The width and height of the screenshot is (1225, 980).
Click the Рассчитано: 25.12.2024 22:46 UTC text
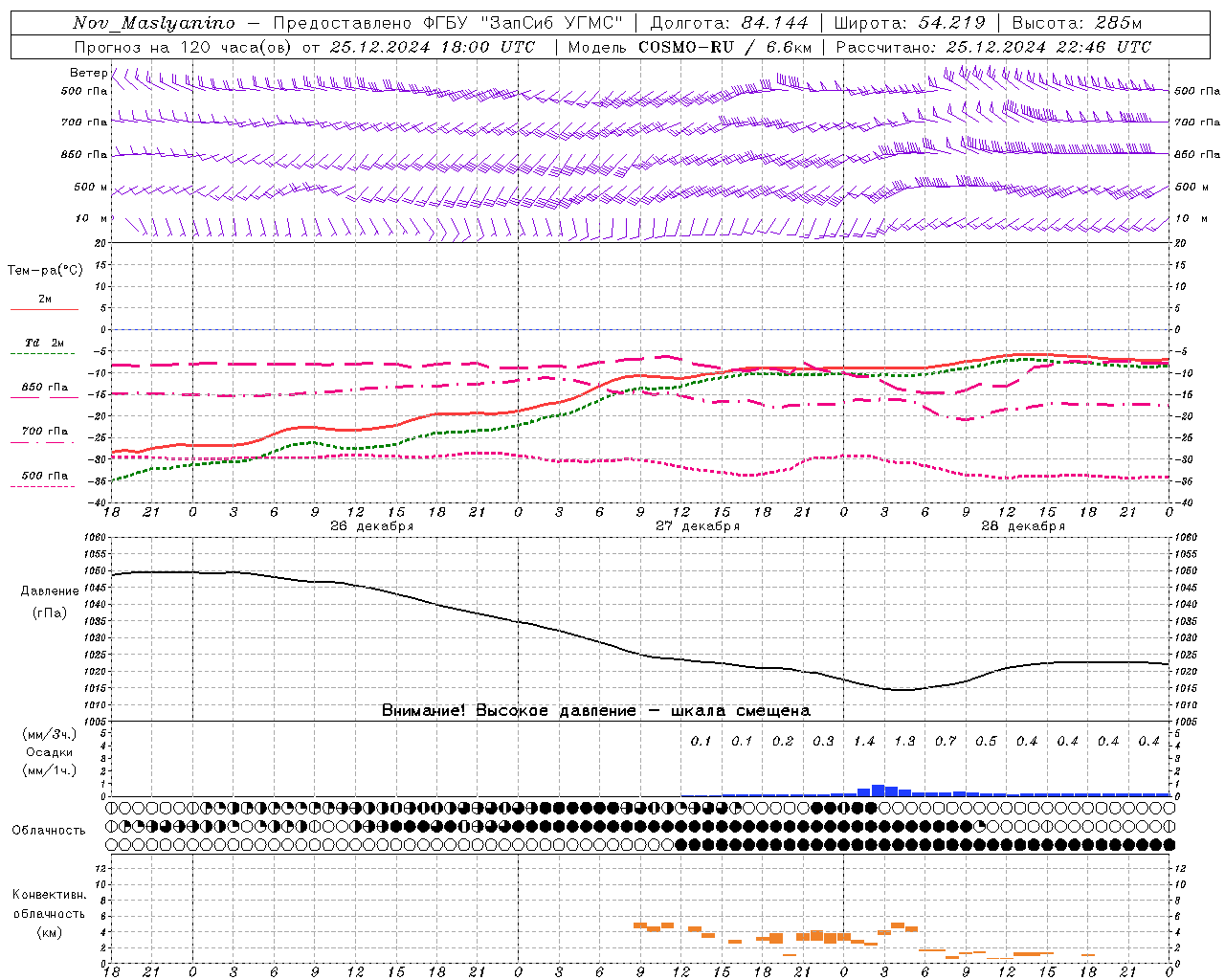tap(993, 47)
